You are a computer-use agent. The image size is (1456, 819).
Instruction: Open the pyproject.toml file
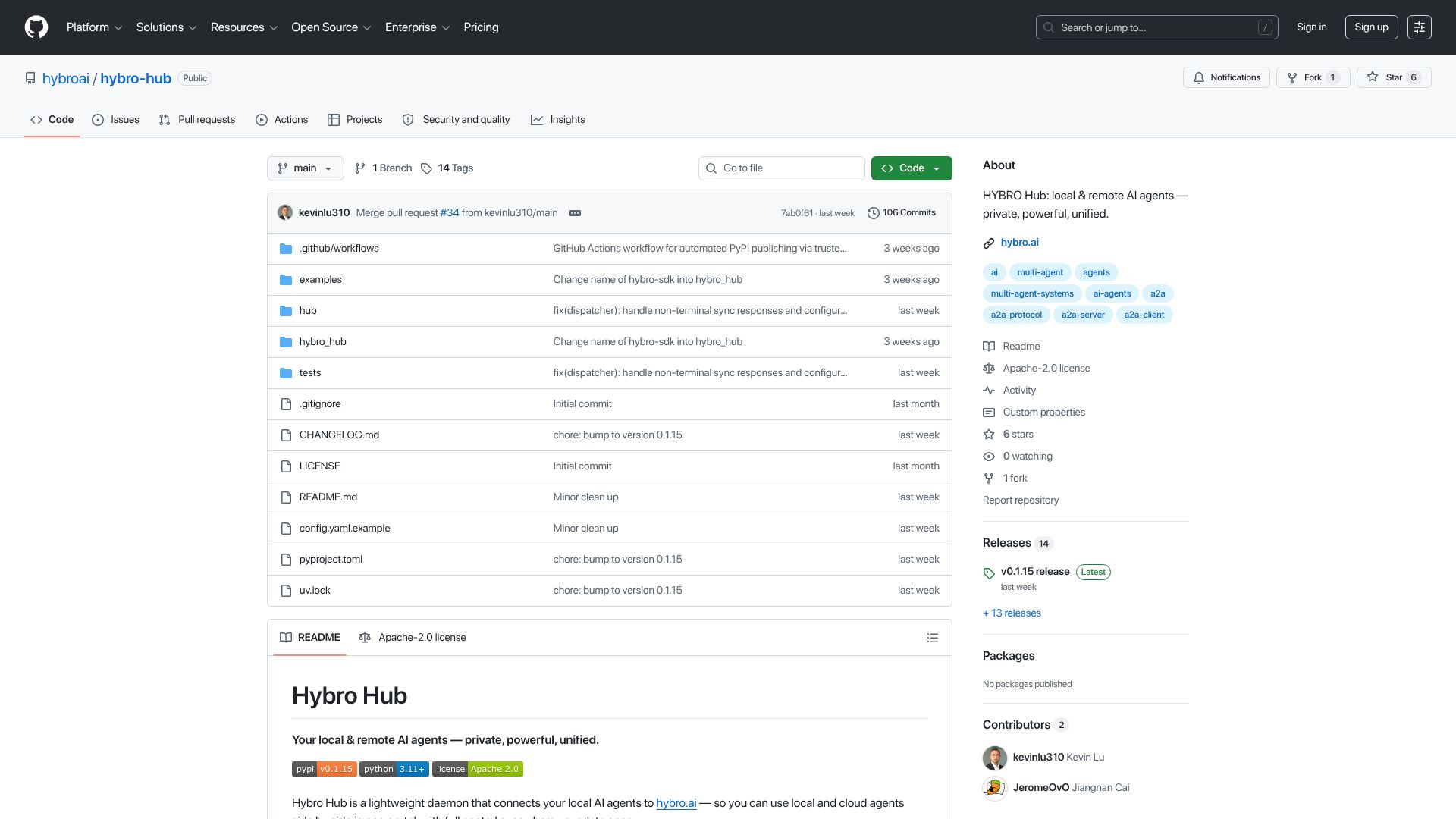[331, 560]
